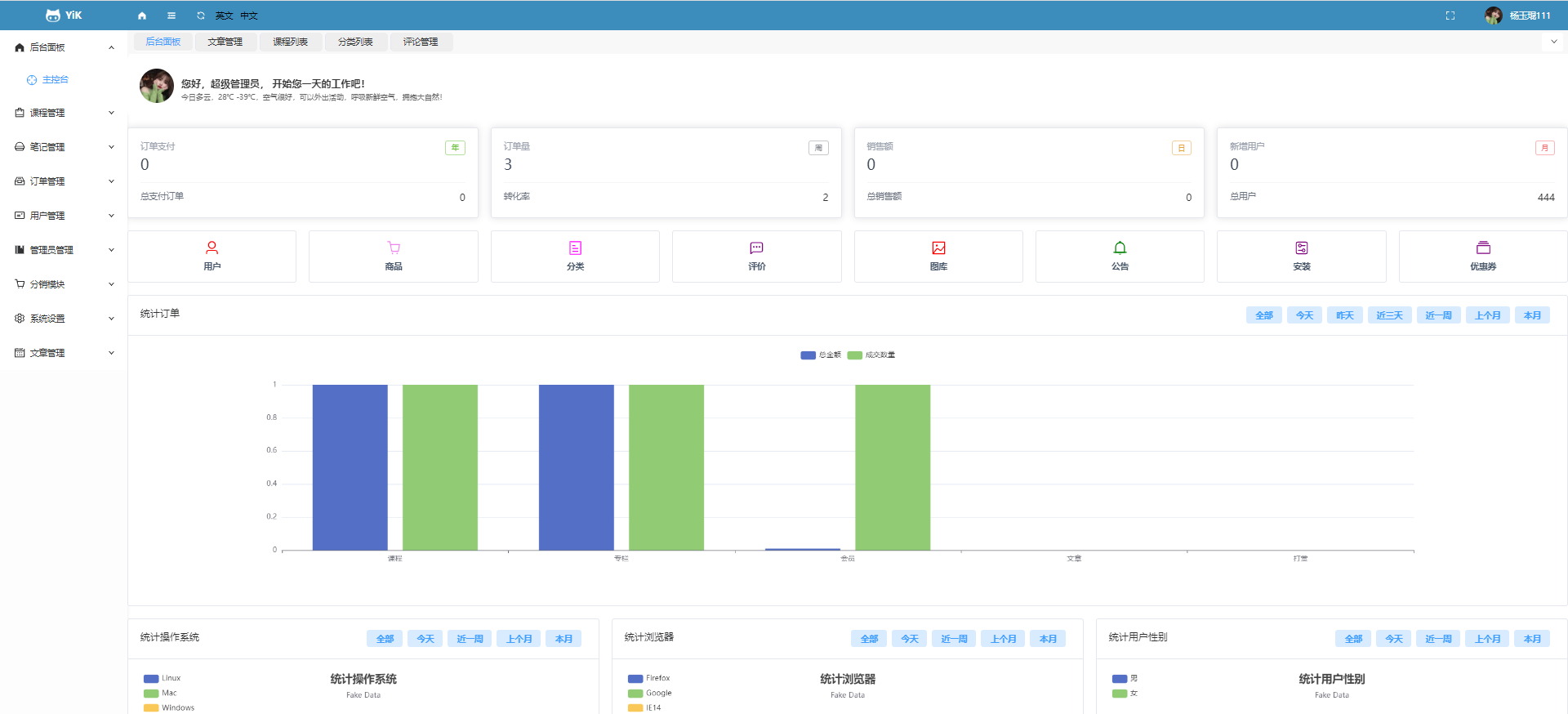This screenshot has height=714, width=1568.
Task: Expand the 笔记管理 sidebar menu
Action: (64, 147)
